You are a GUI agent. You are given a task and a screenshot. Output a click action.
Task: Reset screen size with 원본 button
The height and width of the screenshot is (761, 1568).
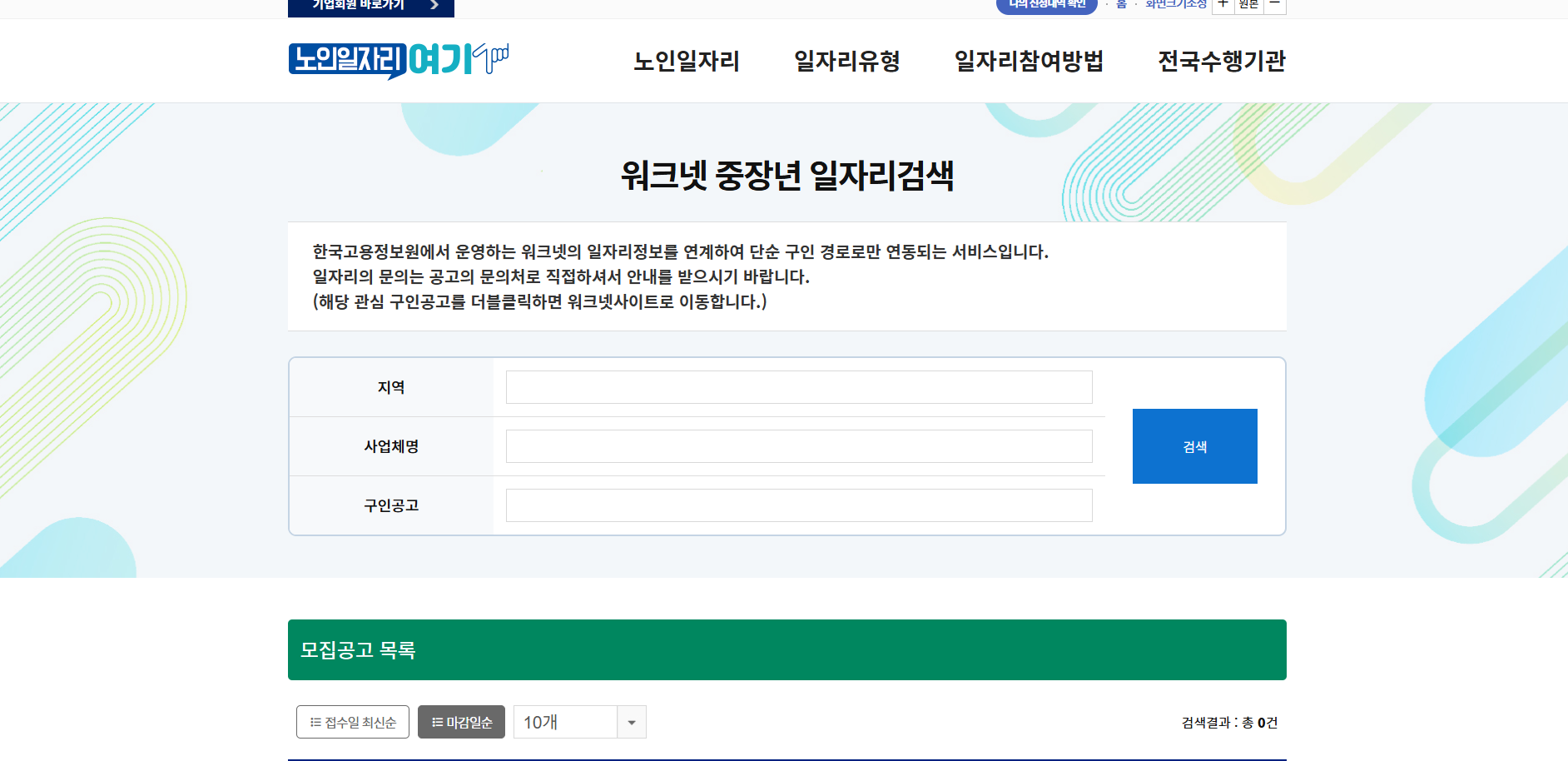pyautogui.click(x=1248, y=5)
